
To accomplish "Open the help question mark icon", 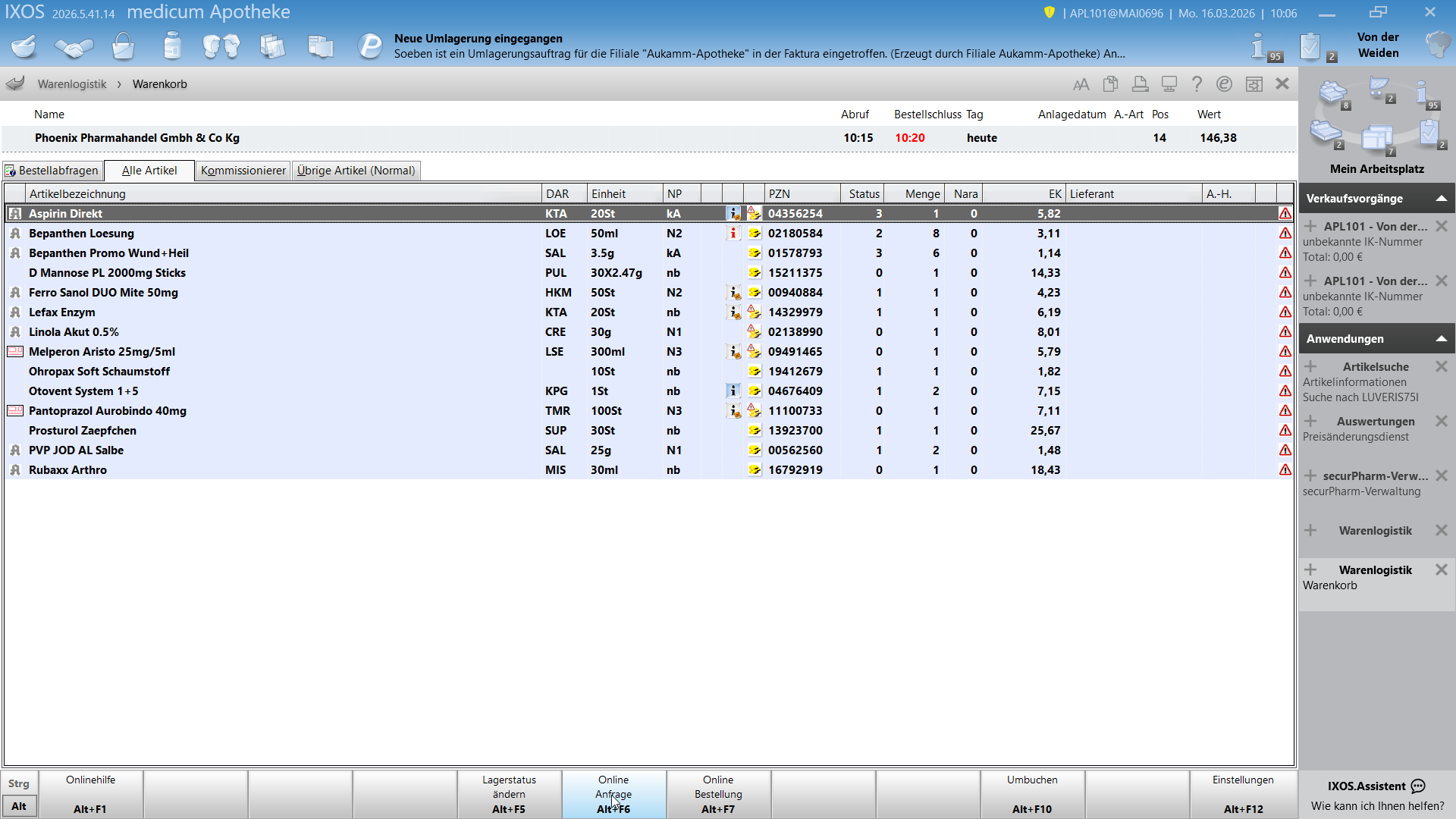I will tap(1197, 84).
